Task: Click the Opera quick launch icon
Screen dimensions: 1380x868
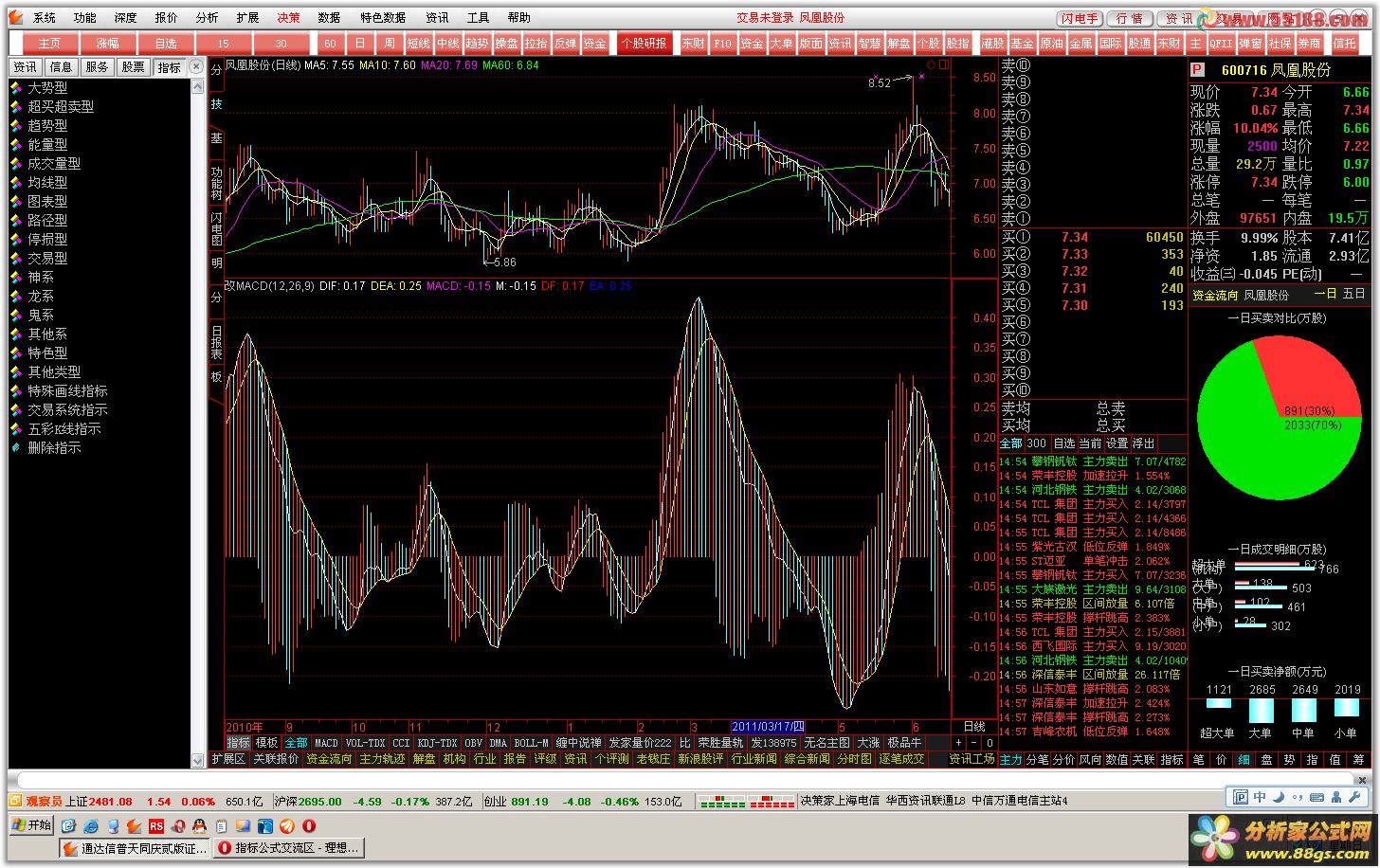Action: coord(308,826)
